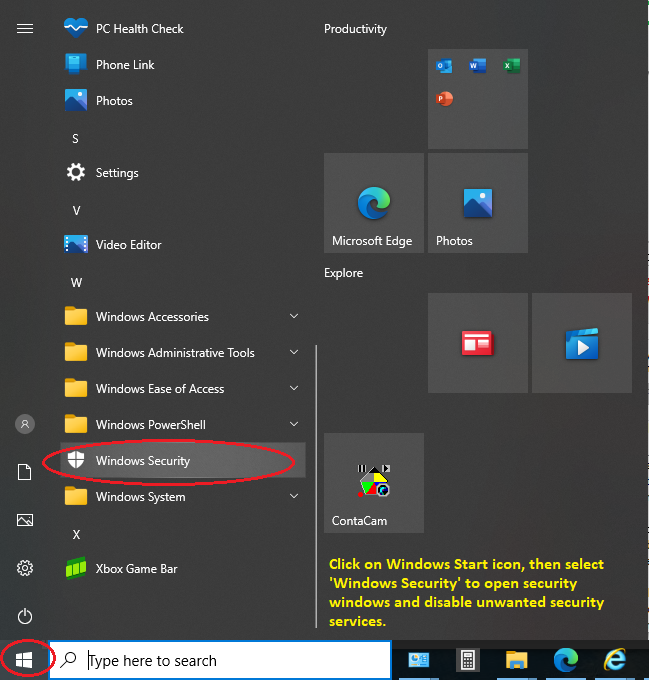Click the hamburger menu at top left
649x680 pixels.
[x=25, y=29]
